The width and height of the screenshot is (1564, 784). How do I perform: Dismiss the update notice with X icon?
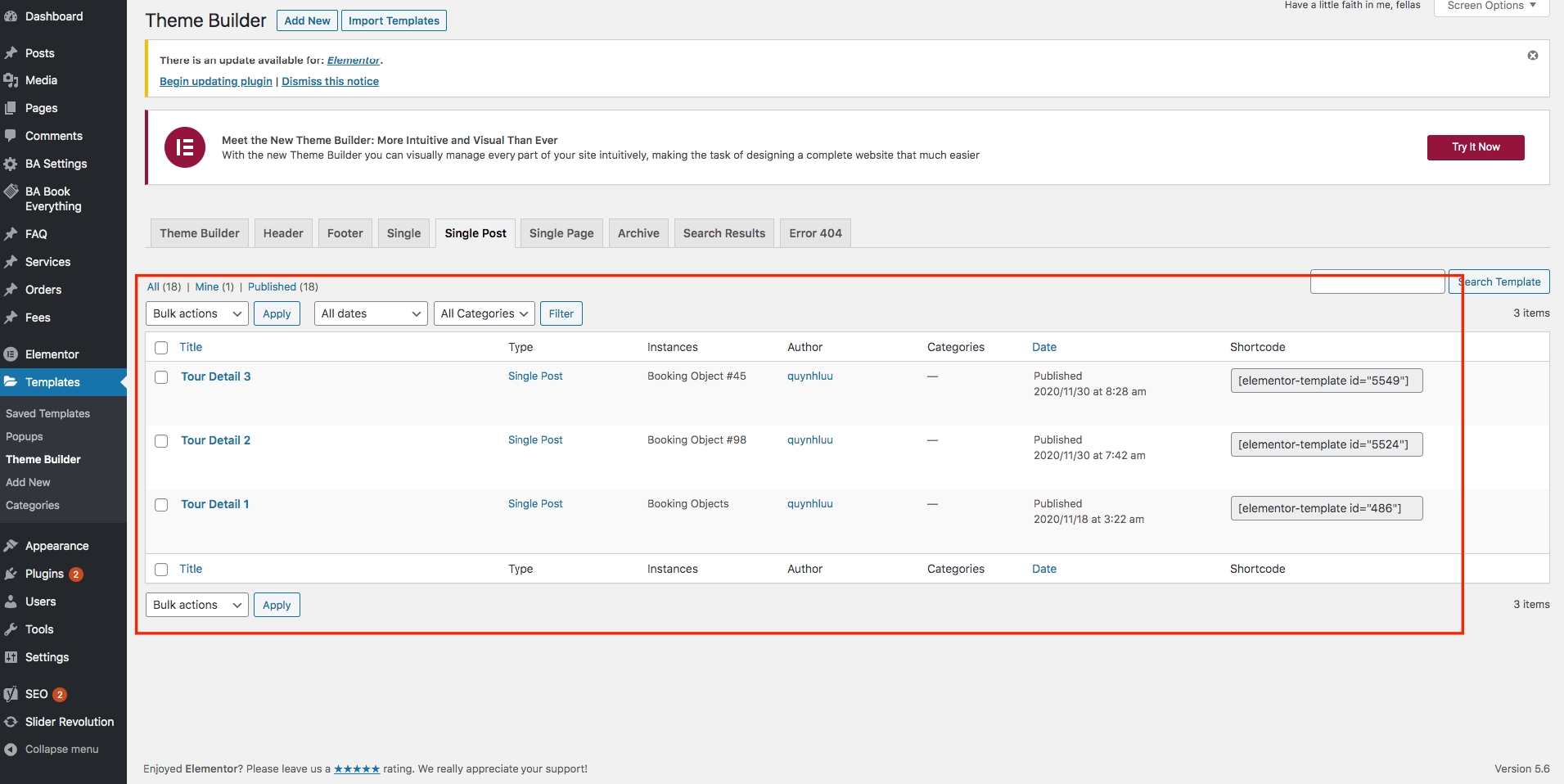(1532, 56)
